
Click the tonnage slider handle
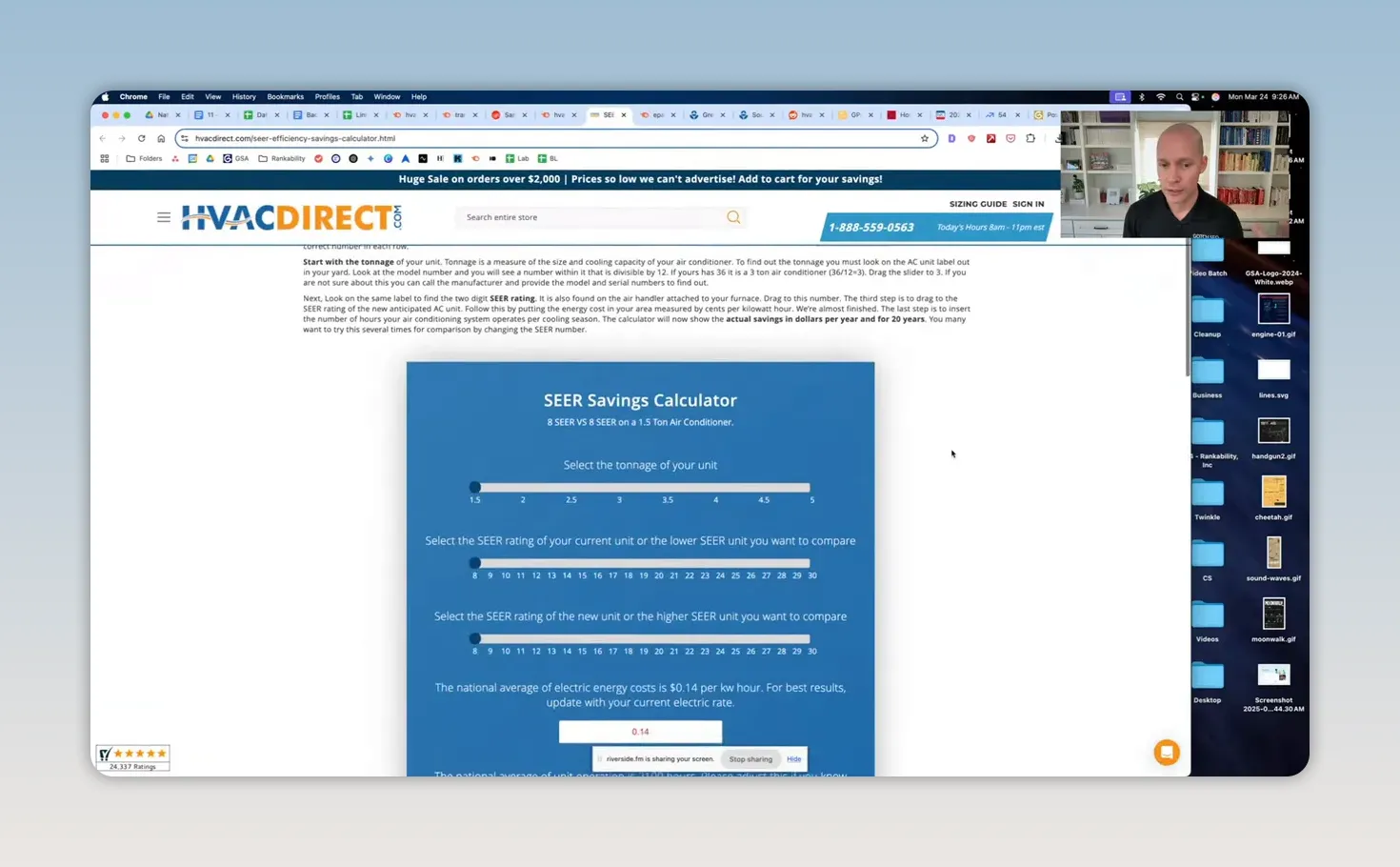click(475, 487)
